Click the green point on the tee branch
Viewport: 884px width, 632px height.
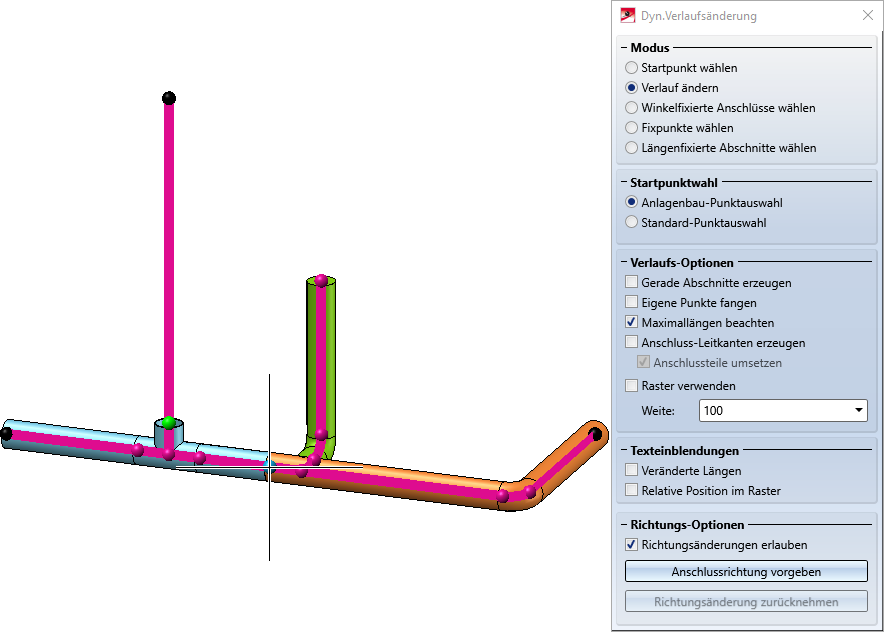coord(169,422)
